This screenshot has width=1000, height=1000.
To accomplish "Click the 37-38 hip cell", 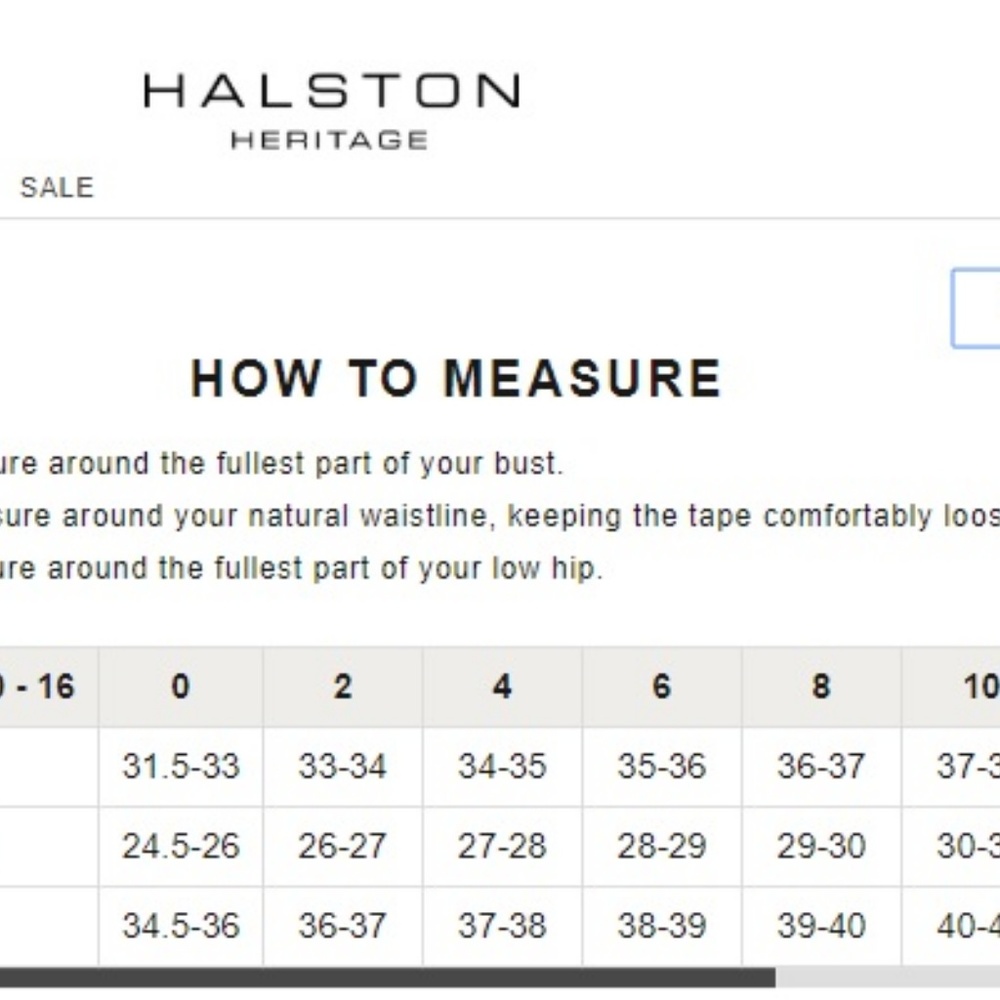I will [x=502, y=926].
